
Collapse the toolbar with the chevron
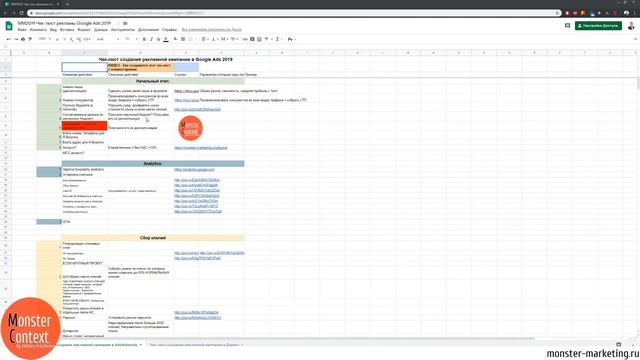pyautogui.click(x=635, y=39)
